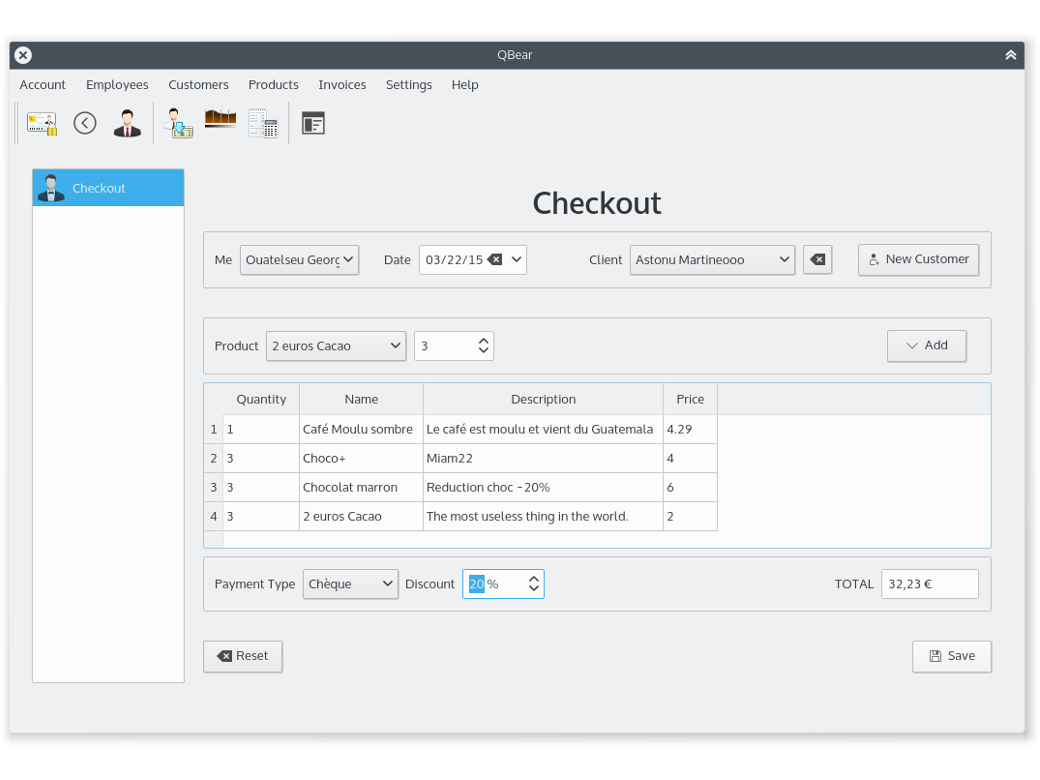This screenshot has height=780, width=1040.
Task: Open the Invoices menu
Action: tap(342, 85)
